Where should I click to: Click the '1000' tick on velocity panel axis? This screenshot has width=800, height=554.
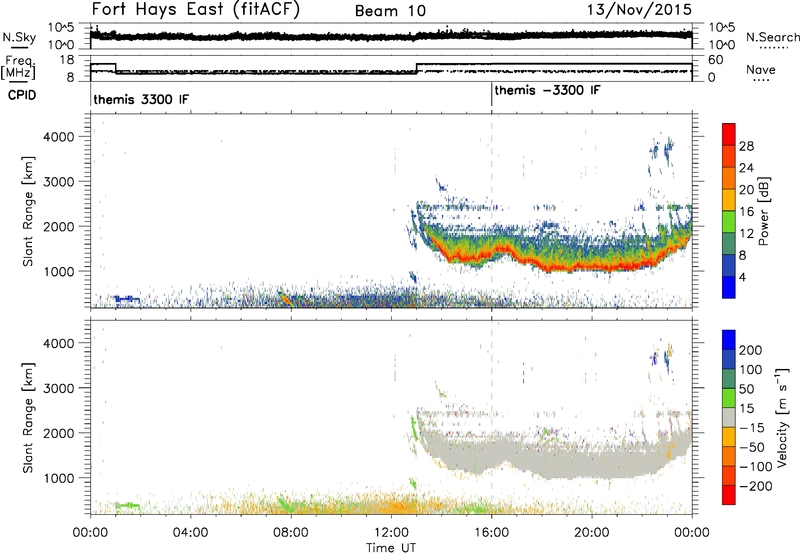click(59, 478)
